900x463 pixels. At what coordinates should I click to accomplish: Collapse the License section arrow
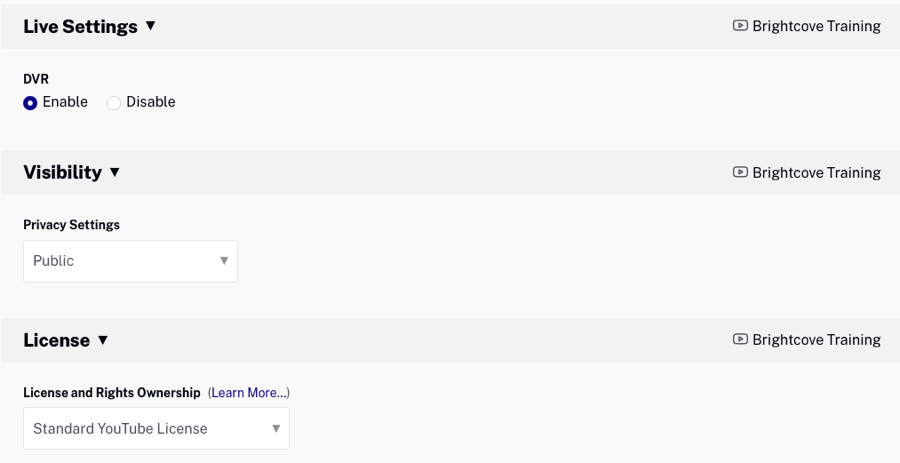(x=102, y=340)
